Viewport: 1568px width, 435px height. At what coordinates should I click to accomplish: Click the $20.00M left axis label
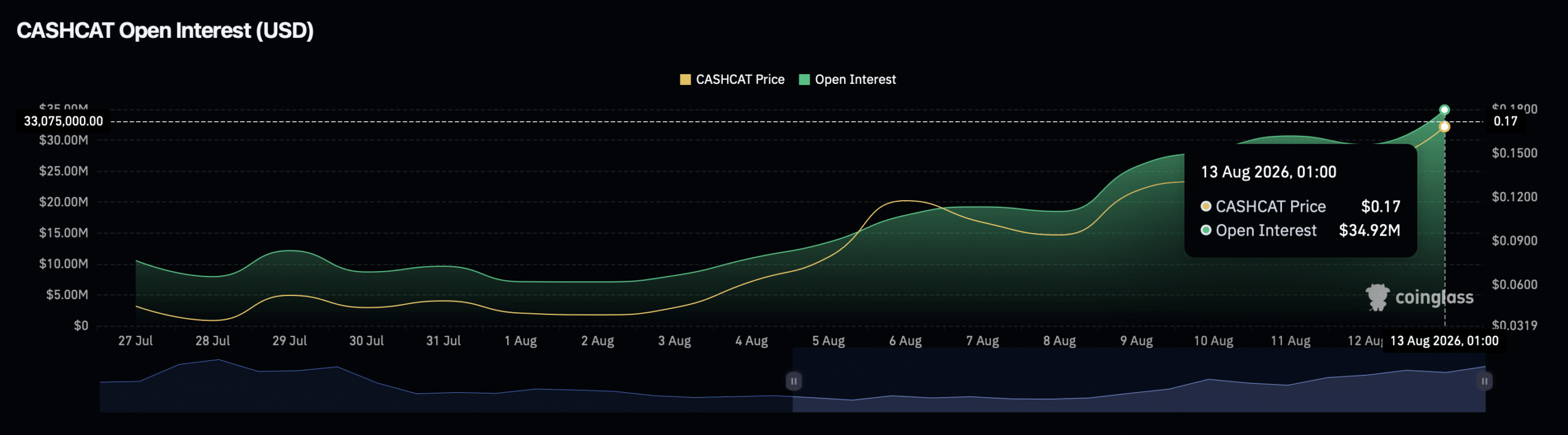point(64,202)
